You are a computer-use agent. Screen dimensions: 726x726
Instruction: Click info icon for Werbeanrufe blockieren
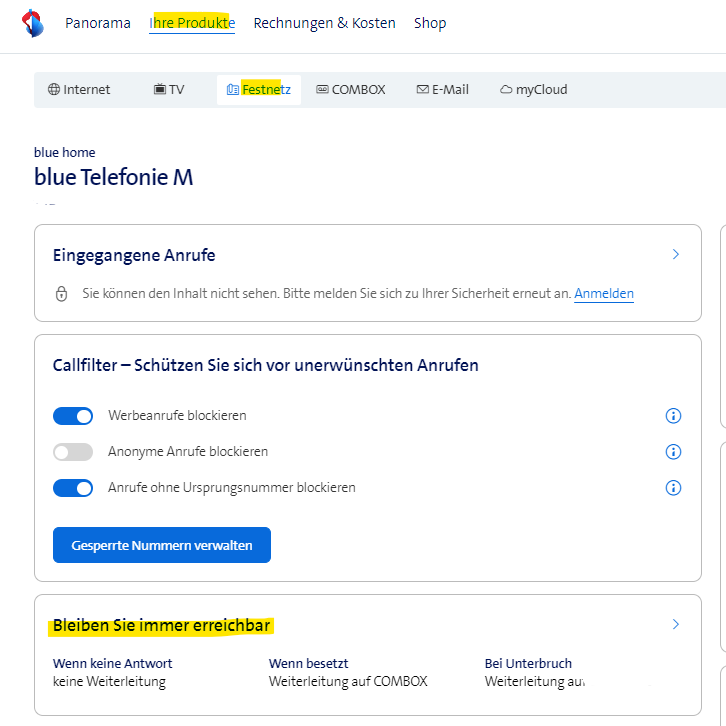[673, 416]
